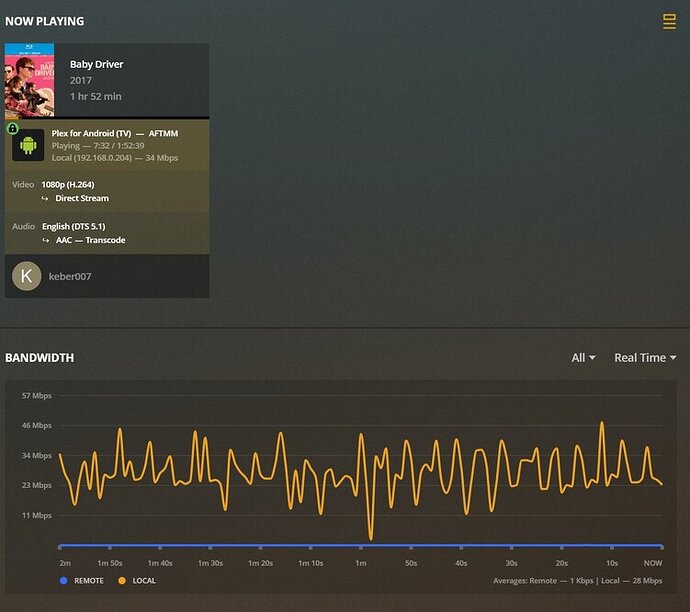Click the LOCAL legend label
690x612 pixels.
(x=144, y=581)
